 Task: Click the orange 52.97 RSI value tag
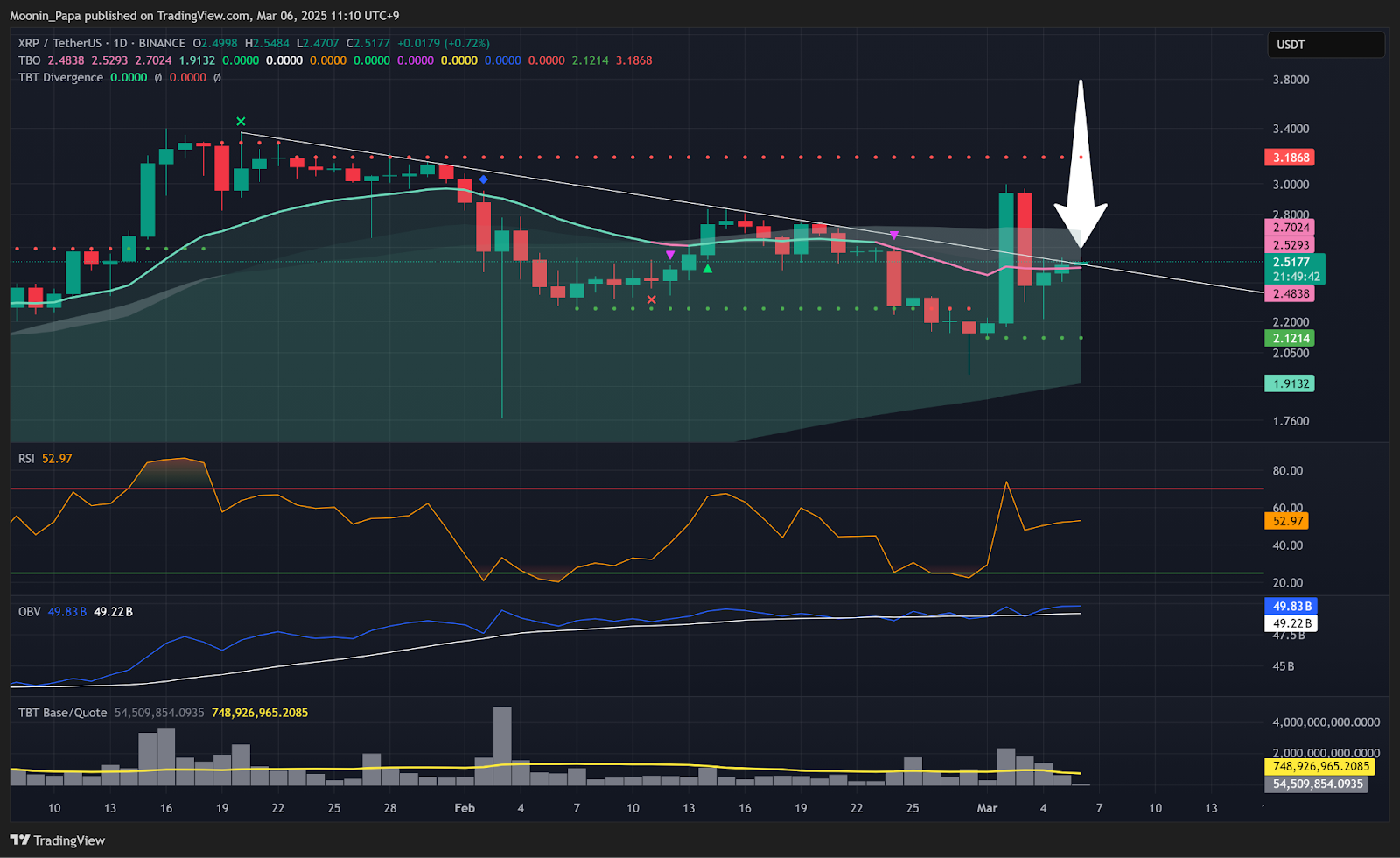1287,521
